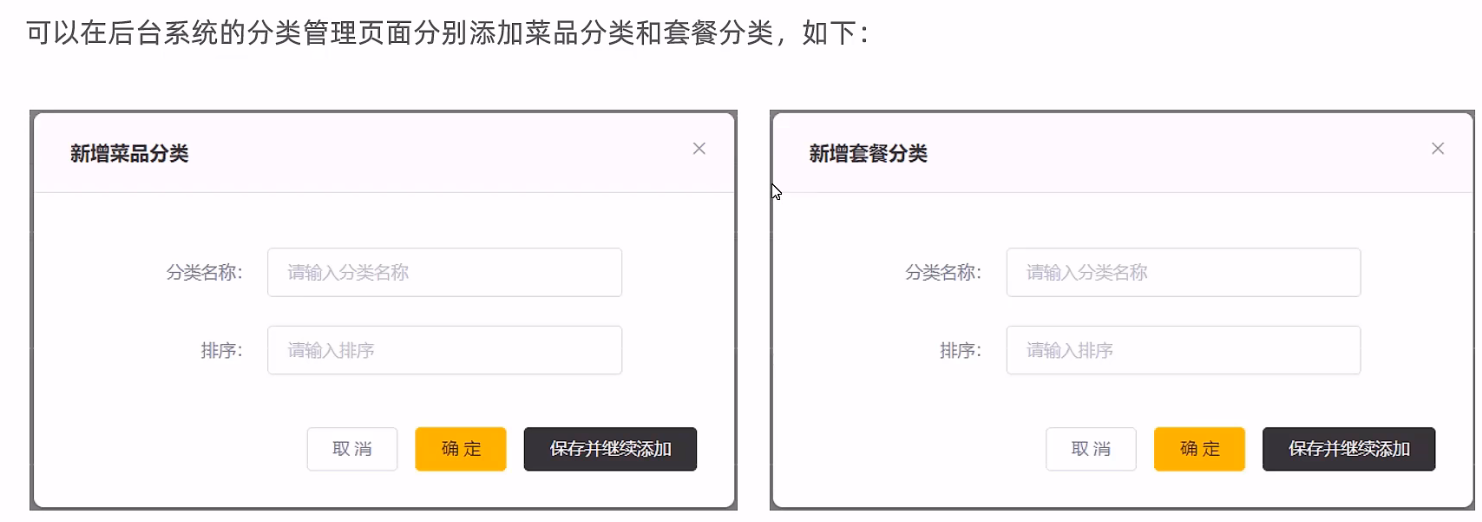Click 保存并继续添加 in 新增菜品分类 dialog
Screen dimensions: 1482x522
(610, 449)
